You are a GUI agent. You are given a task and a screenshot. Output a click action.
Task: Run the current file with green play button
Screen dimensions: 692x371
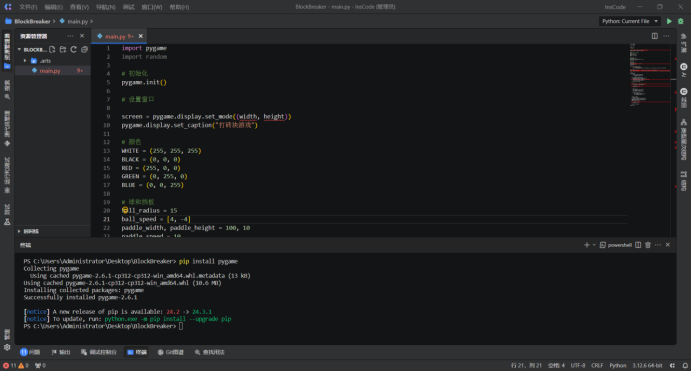tap(669, 21)
